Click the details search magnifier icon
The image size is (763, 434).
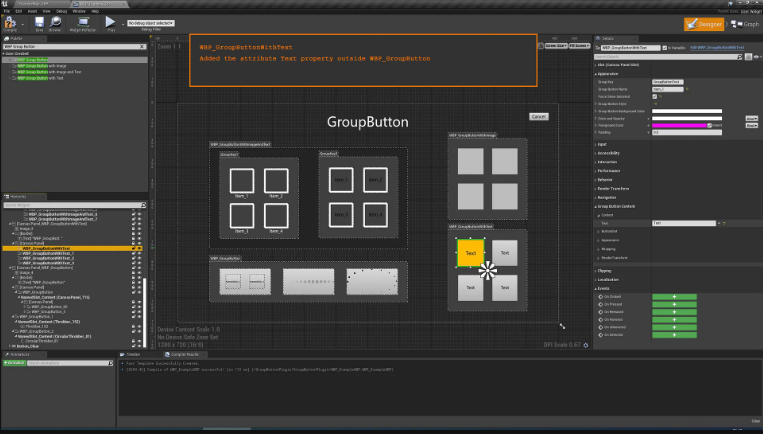tap(740, 57)
